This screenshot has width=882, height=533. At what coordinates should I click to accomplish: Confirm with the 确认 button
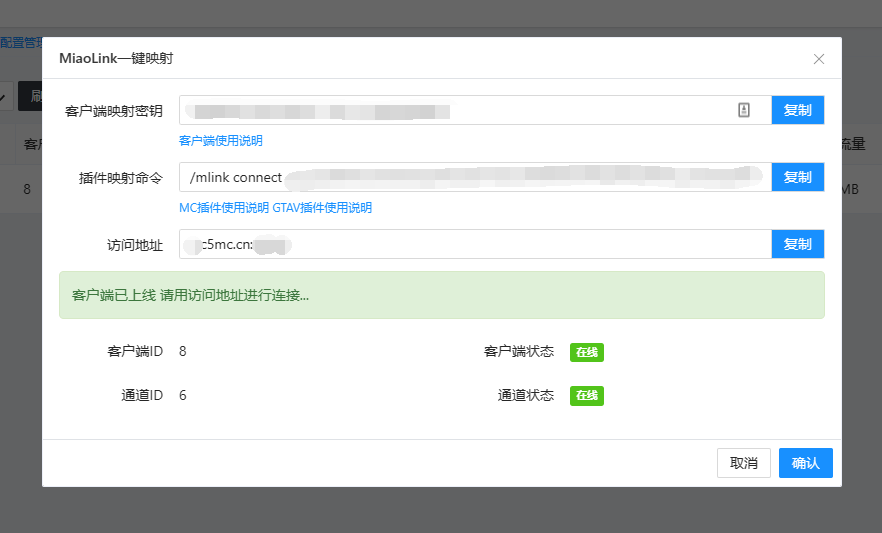coord(806,463)
